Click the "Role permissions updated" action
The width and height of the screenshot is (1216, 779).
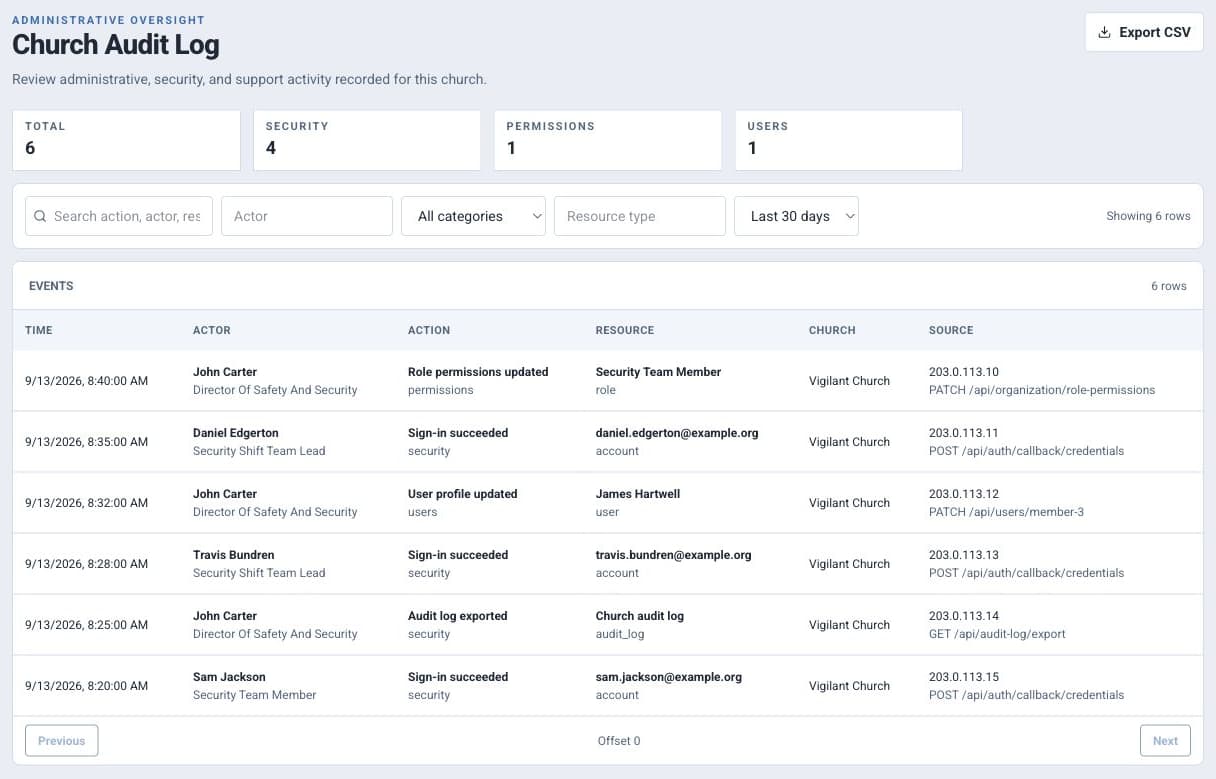(x=478, y=372)
